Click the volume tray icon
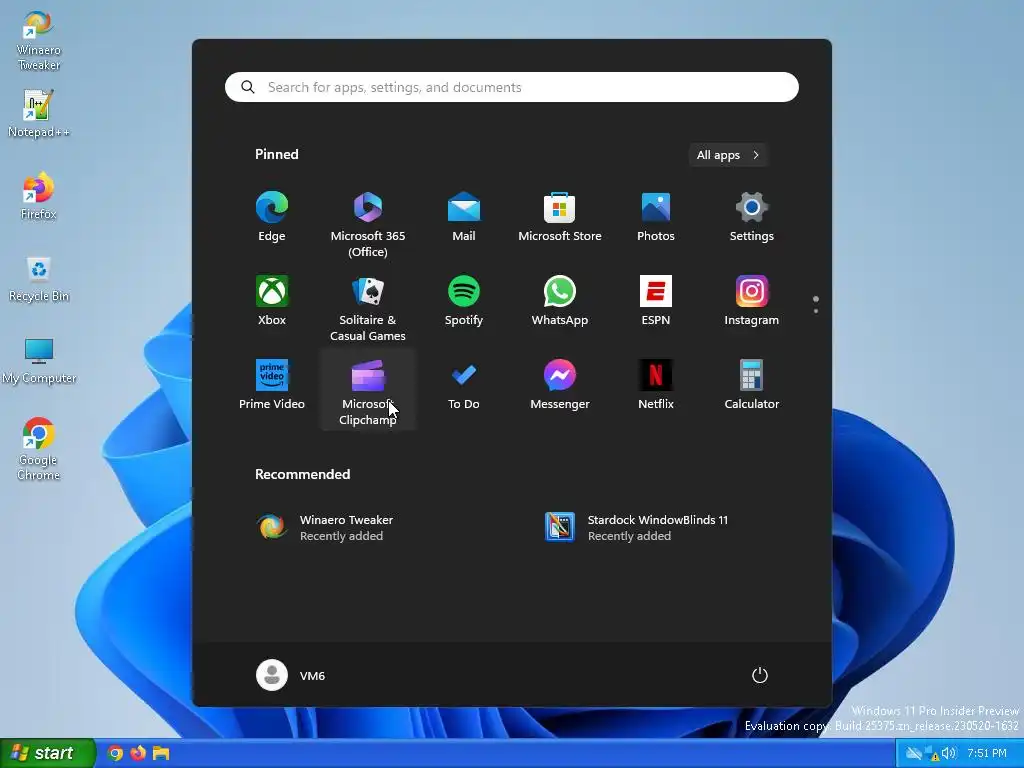 (x=949, y=754)
